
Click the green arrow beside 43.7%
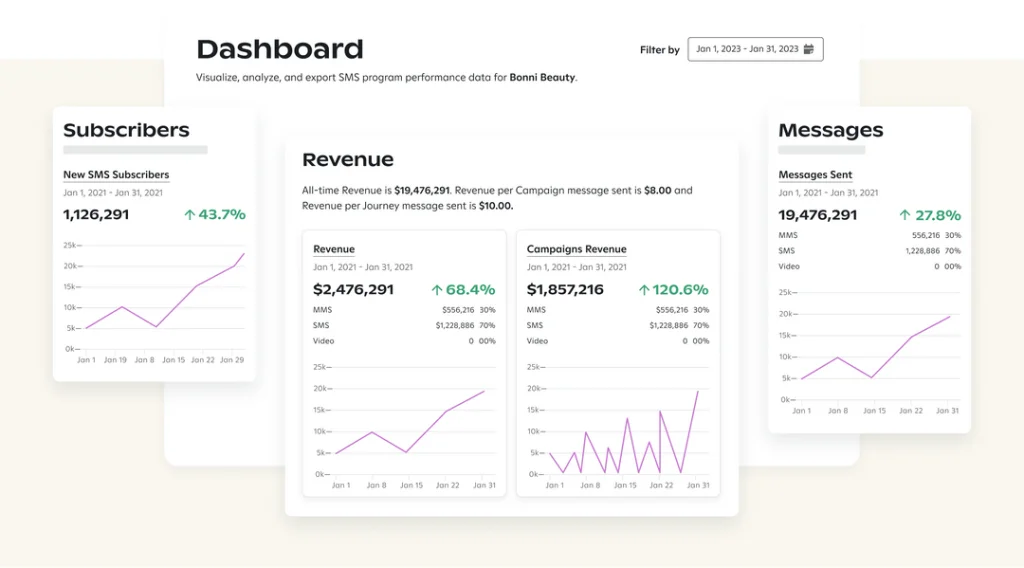(x=189, y=214)
